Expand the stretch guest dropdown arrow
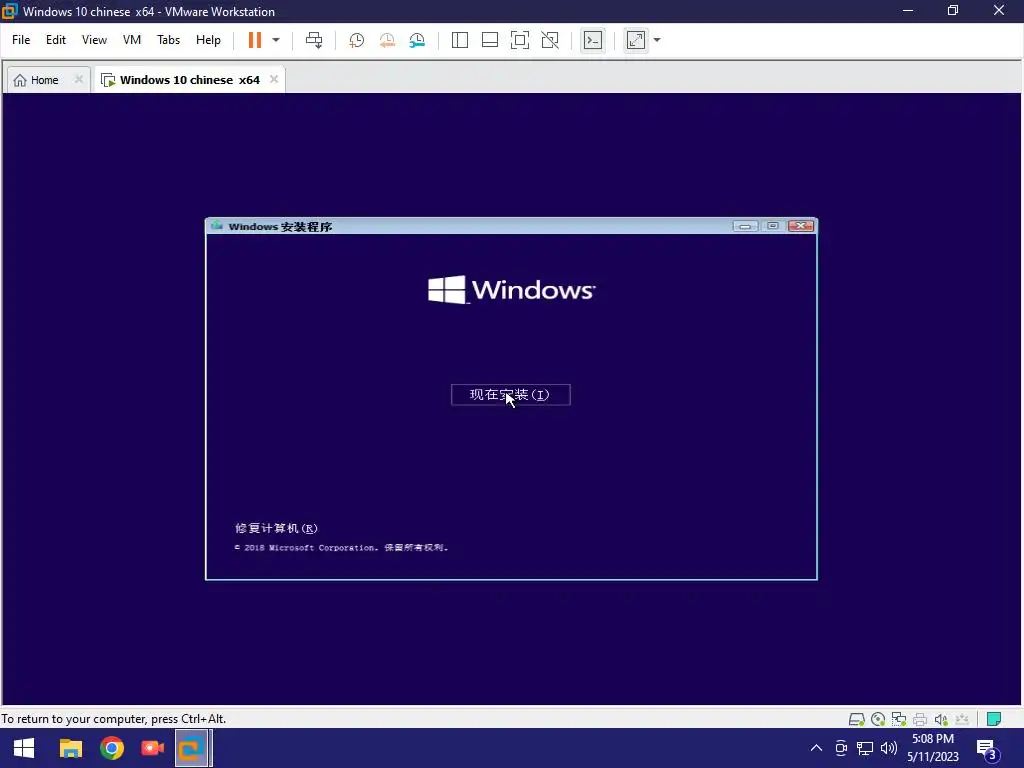Viewport: 1024px width, 768px height. pos(657,40)
